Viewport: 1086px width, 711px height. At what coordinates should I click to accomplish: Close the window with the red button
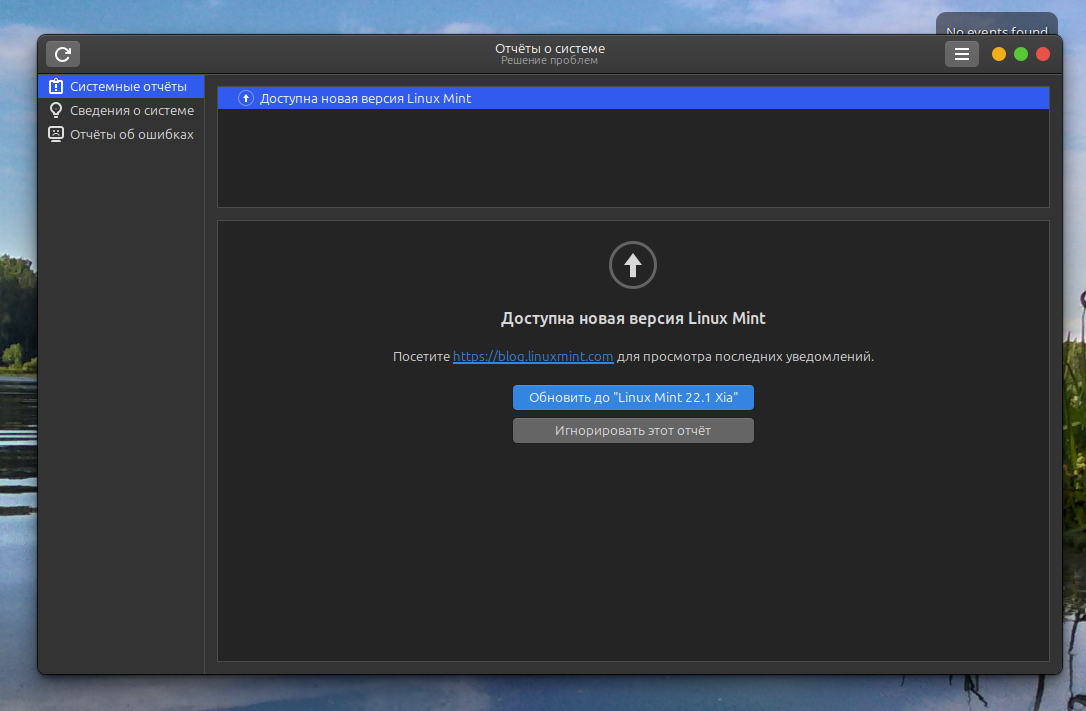1042,54
